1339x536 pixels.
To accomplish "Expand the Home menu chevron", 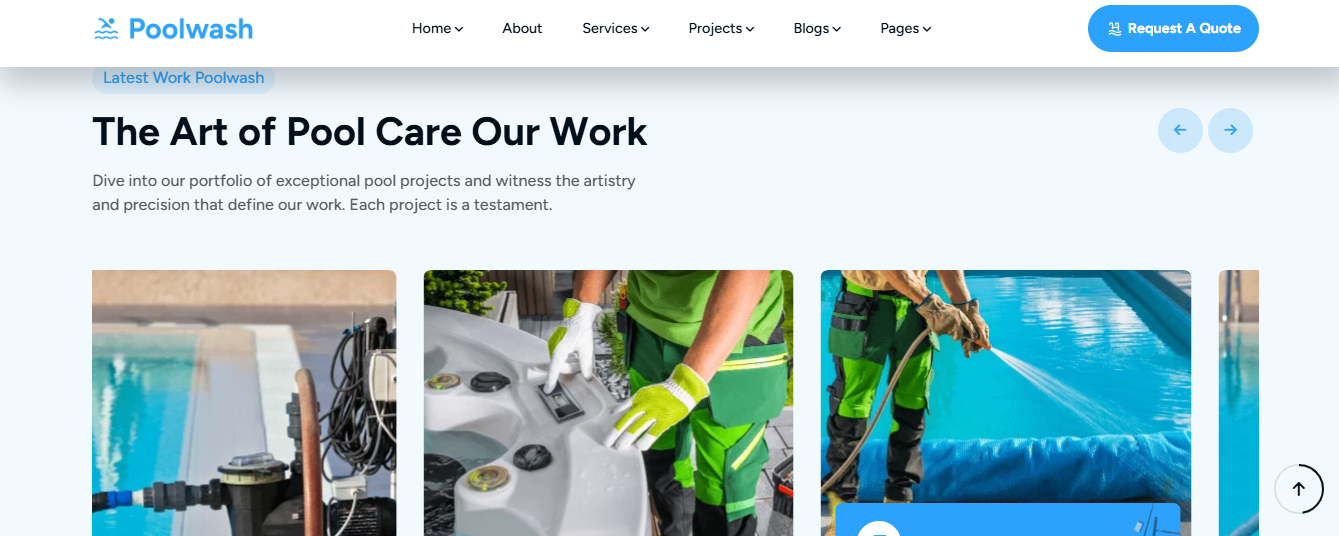I will point(459,29).
